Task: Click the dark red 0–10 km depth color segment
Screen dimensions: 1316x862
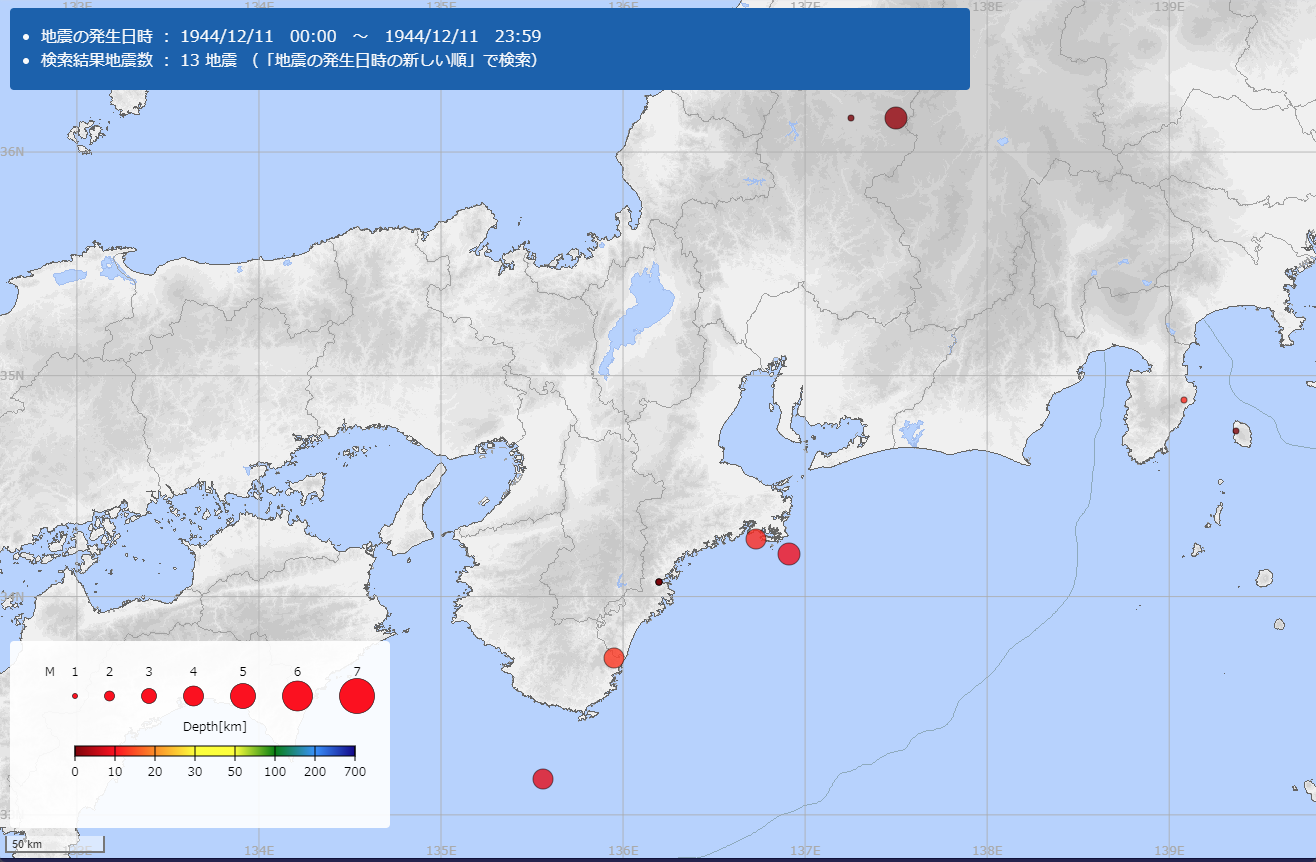Action: pyautogui.click(x=95, y=751)
